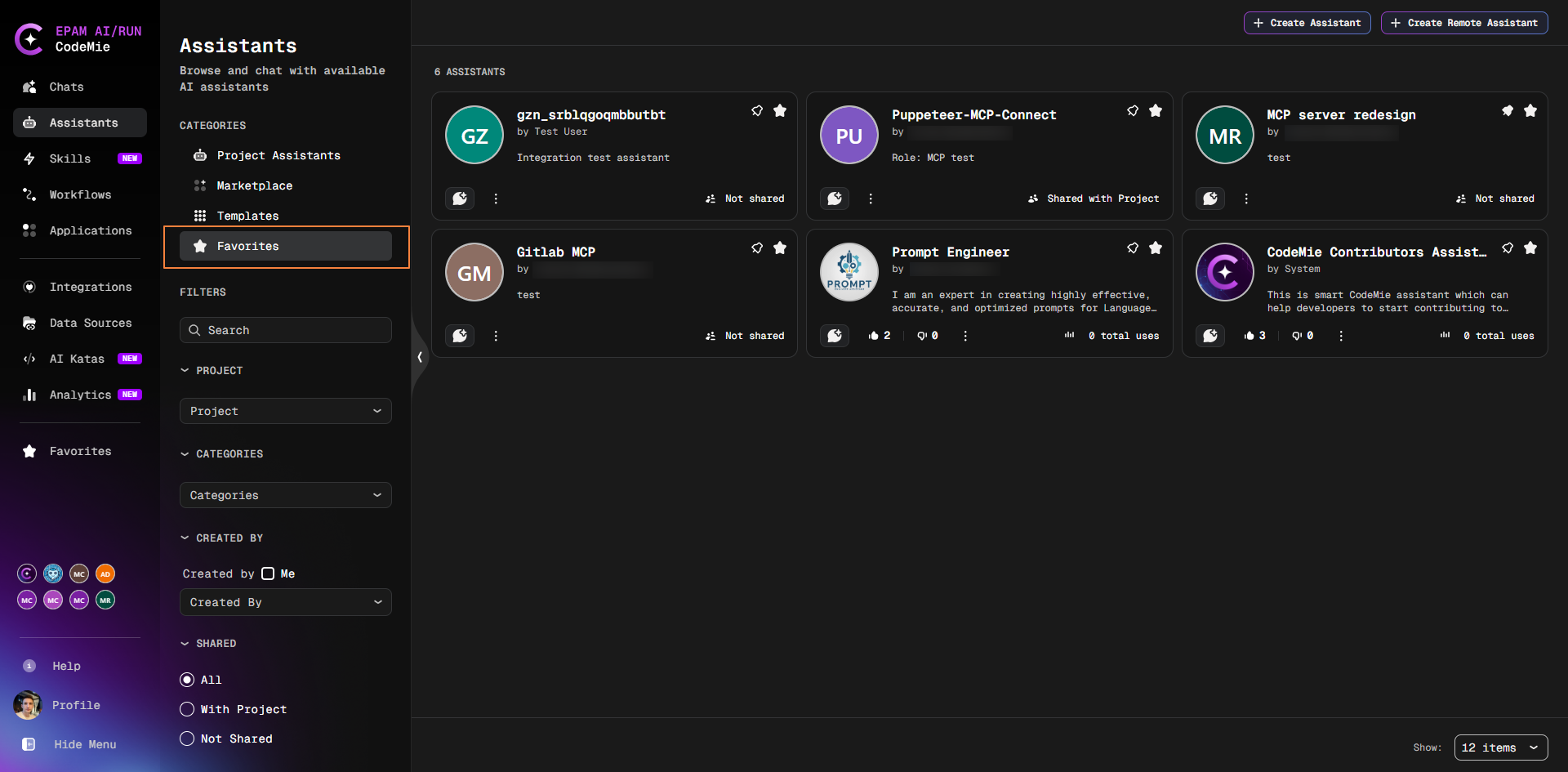Image resolution: width=1568 pixels, height=772 pixels.
Task: Pin the gzn_srblqgoqmbbutbt assistant
Action: [x=757, y=110]
